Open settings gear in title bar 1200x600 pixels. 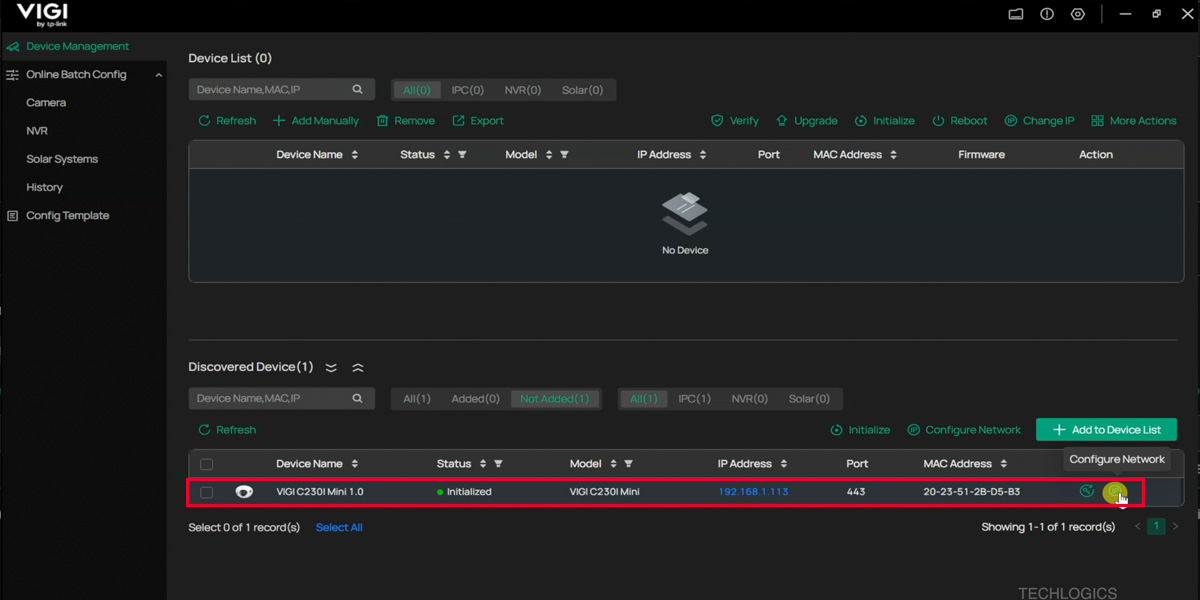(x=1077, y=14)
